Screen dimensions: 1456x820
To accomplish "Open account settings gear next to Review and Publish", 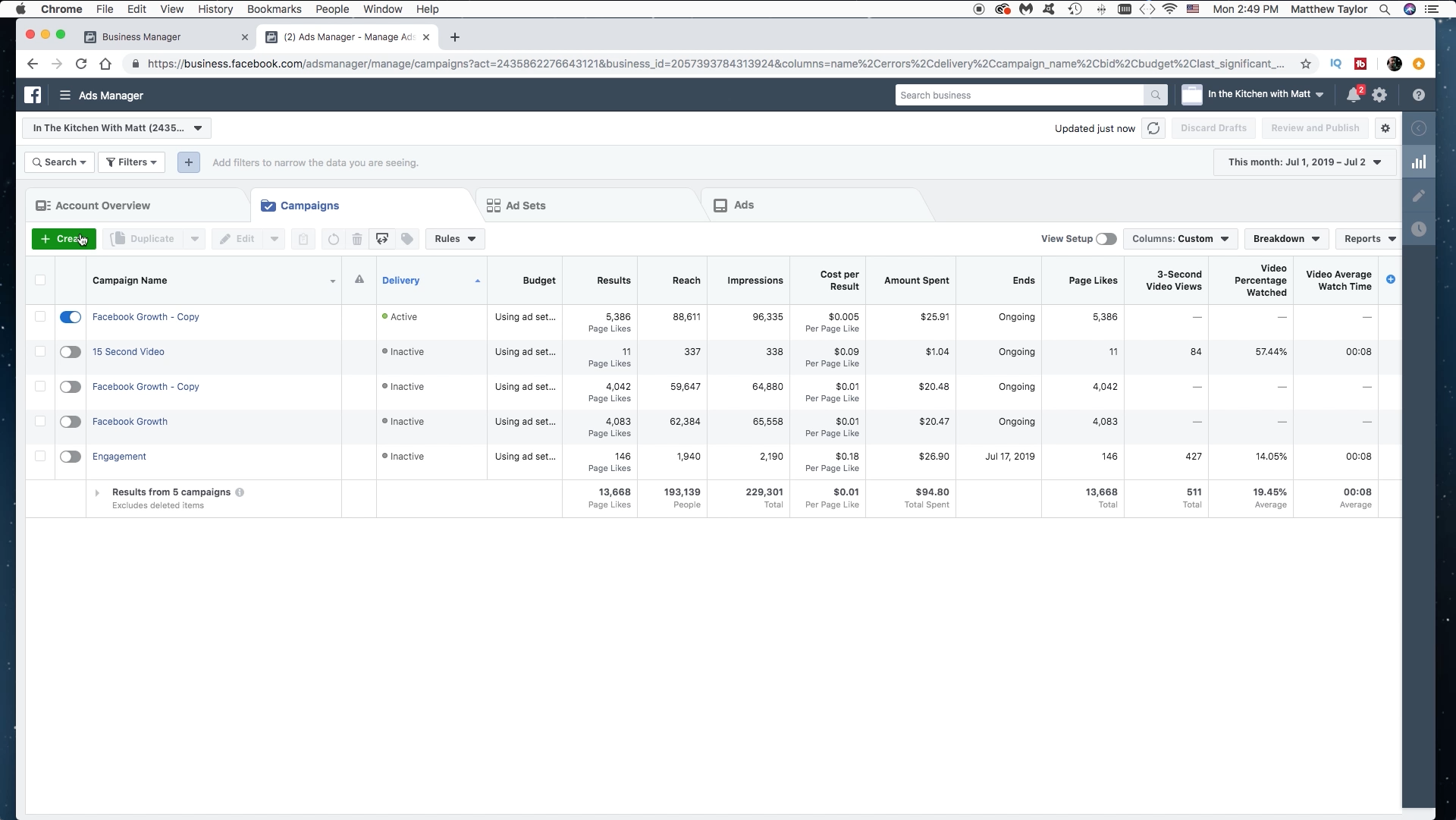I will click(x=1385, y=128).
